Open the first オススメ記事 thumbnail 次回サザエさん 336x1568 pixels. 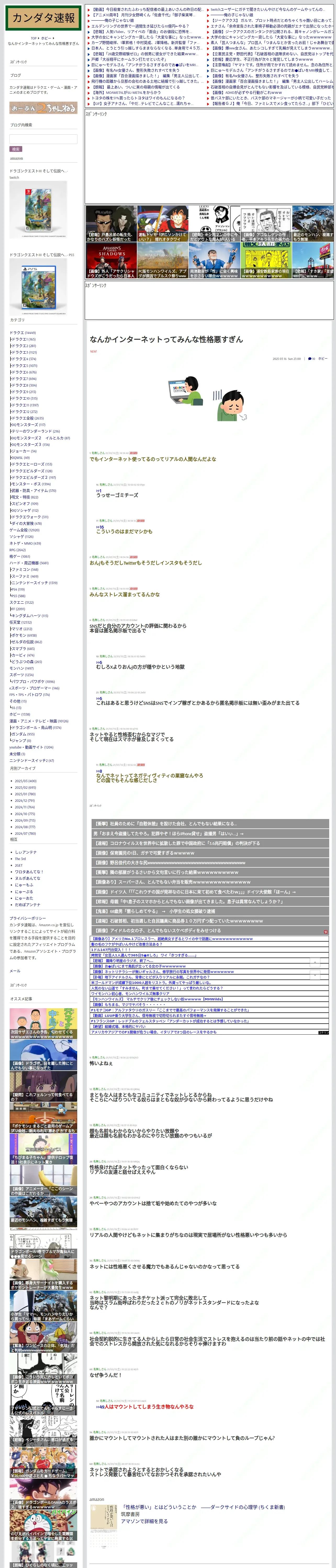point(43,1024)
